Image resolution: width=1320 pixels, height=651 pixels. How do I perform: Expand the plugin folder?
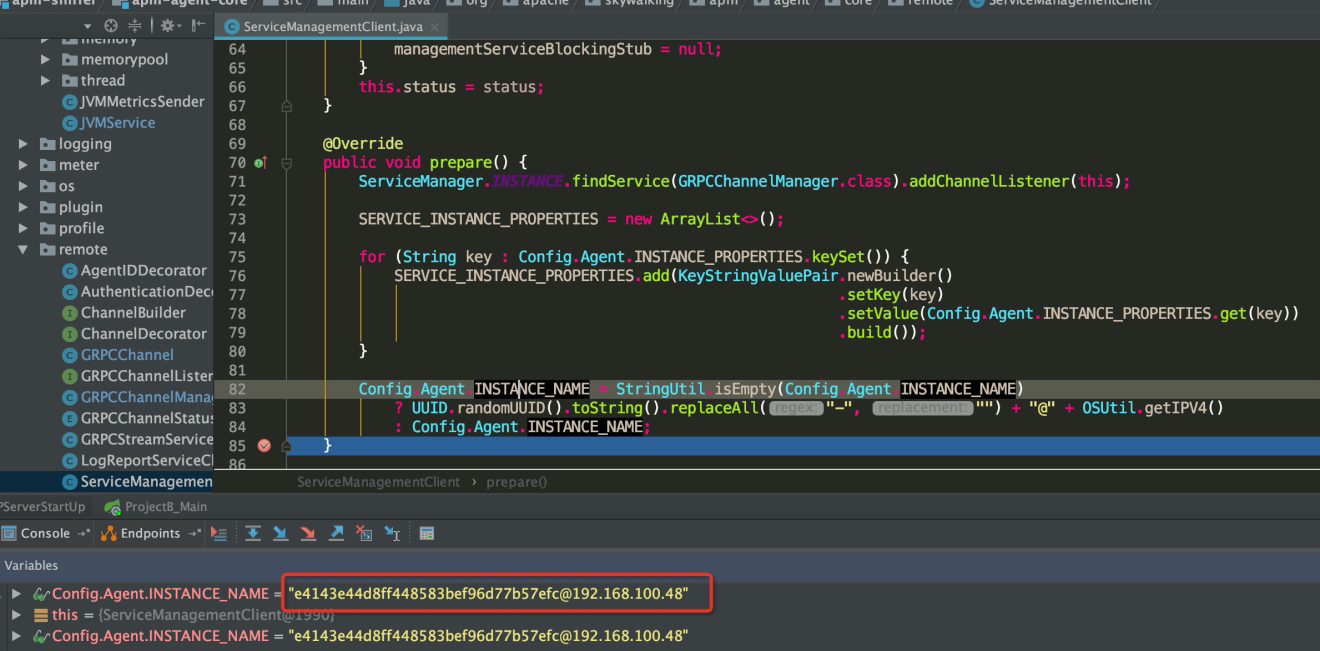(x=23, y=207)
